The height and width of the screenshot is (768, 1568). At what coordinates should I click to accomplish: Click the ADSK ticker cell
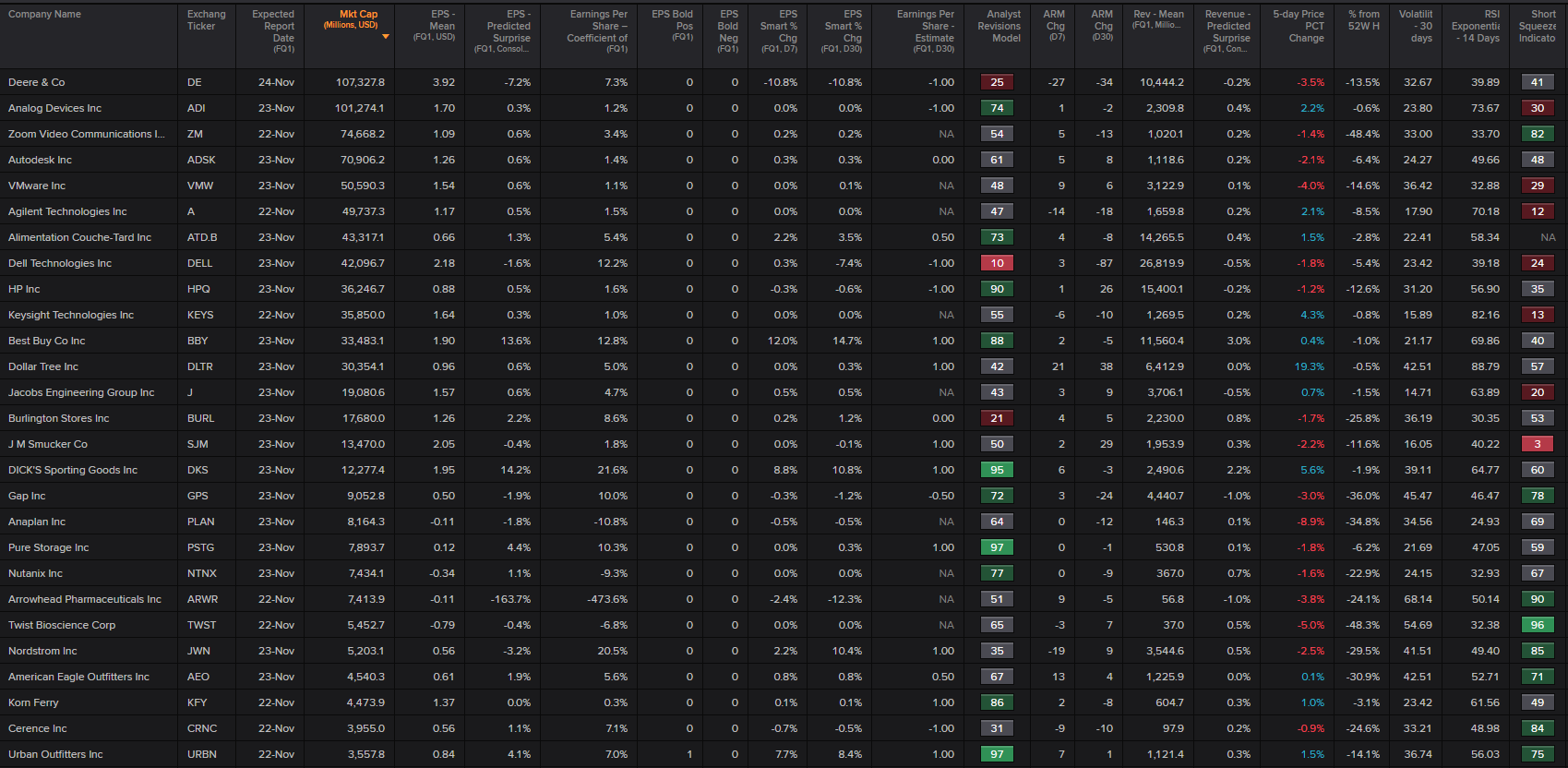point(201,160)
